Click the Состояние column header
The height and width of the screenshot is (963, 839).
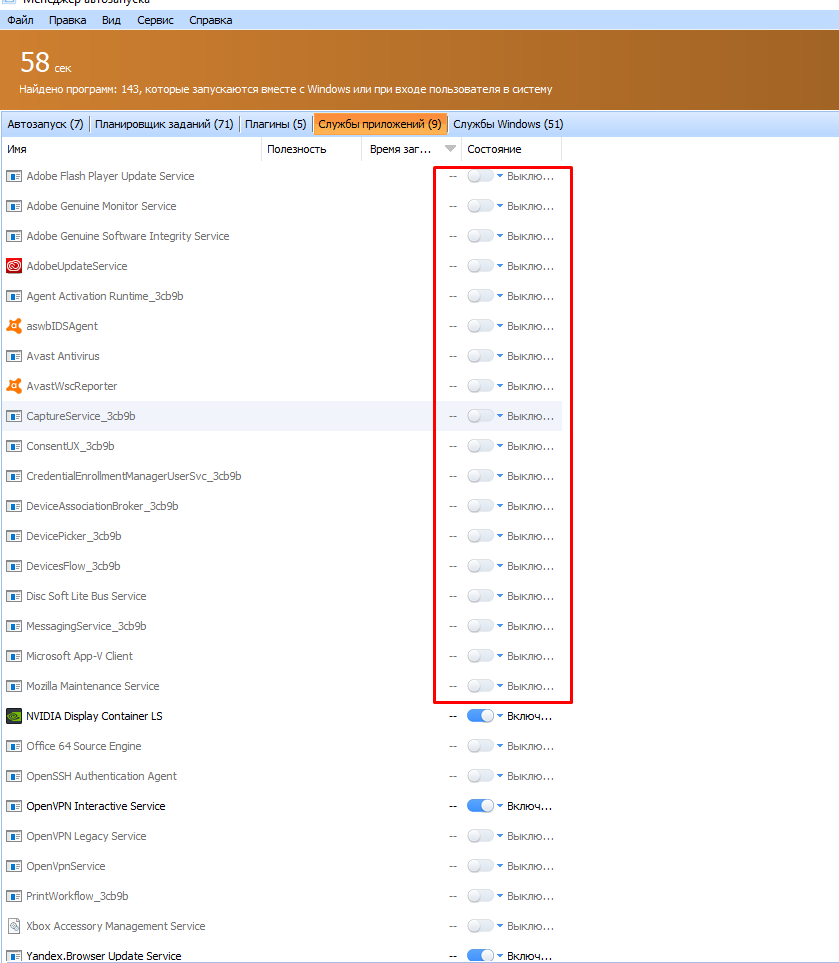(494, 149)
